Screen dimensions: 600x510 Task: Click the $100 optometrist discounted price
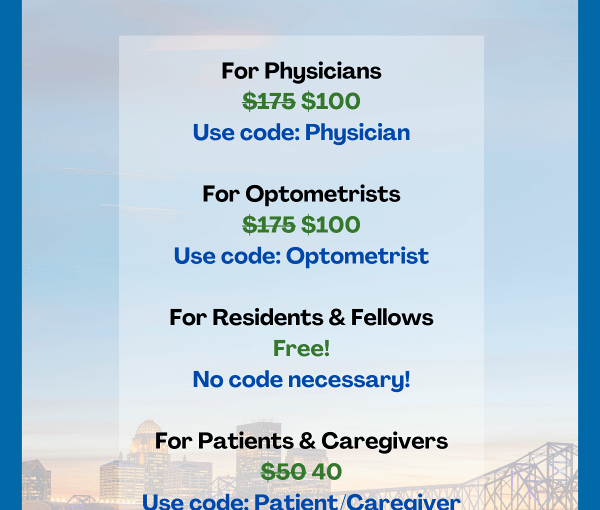[x=331, y=225]
